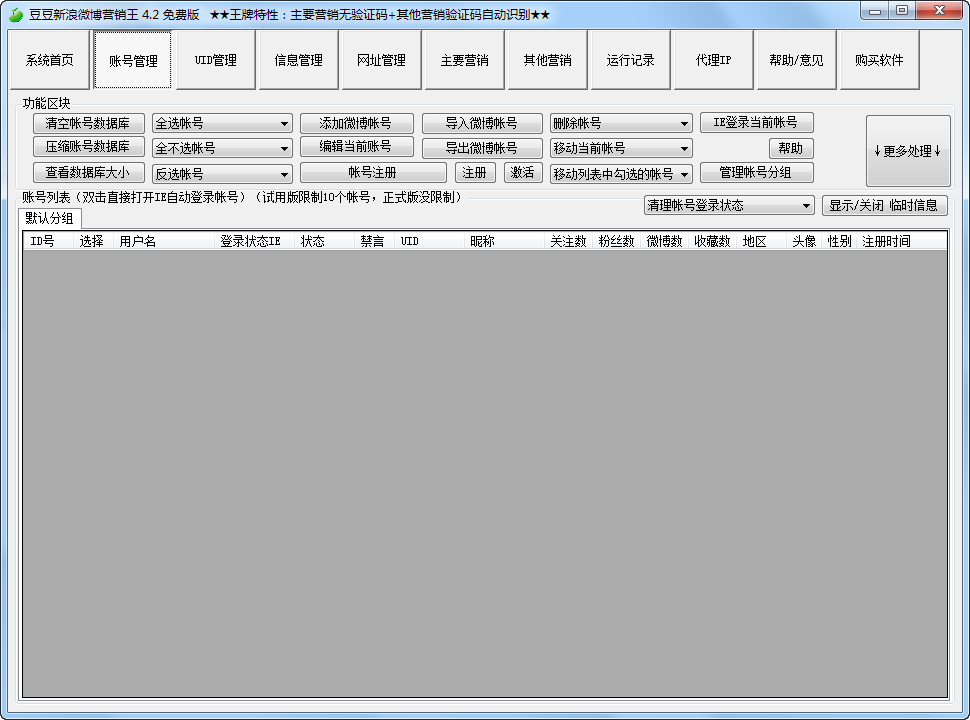This screenshot has width=970, height=720.
Task: View the 运行记录 tab
Action: click(630, 60)
